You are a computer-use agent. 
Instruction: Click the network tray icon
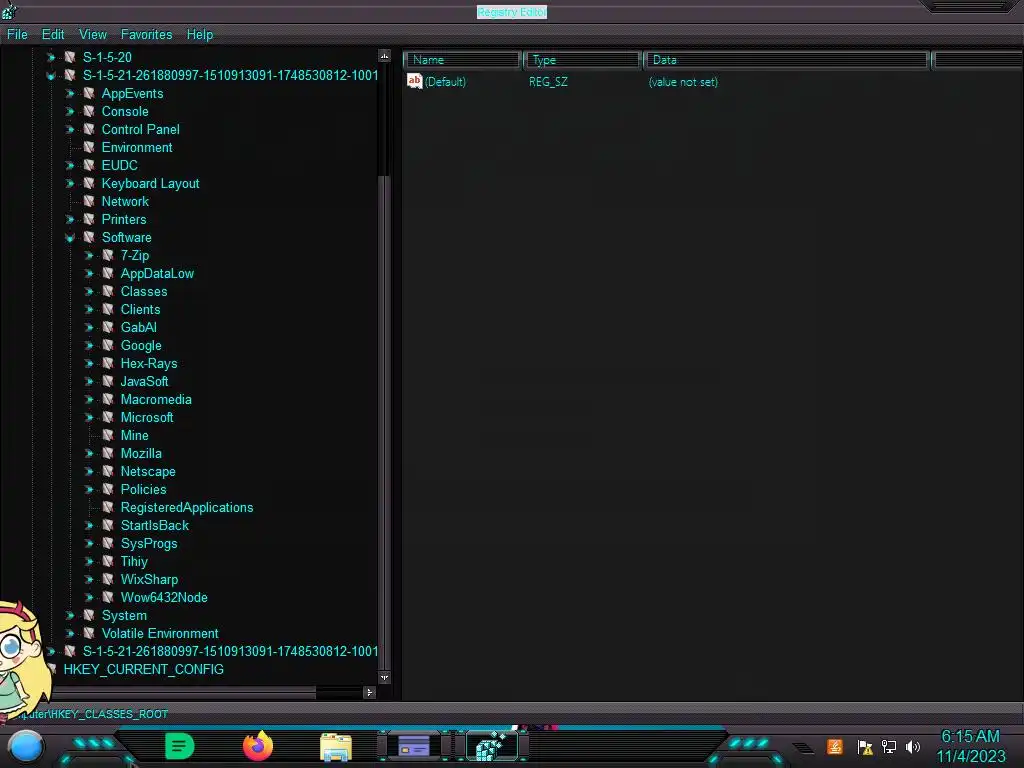[x=889, y=746]
